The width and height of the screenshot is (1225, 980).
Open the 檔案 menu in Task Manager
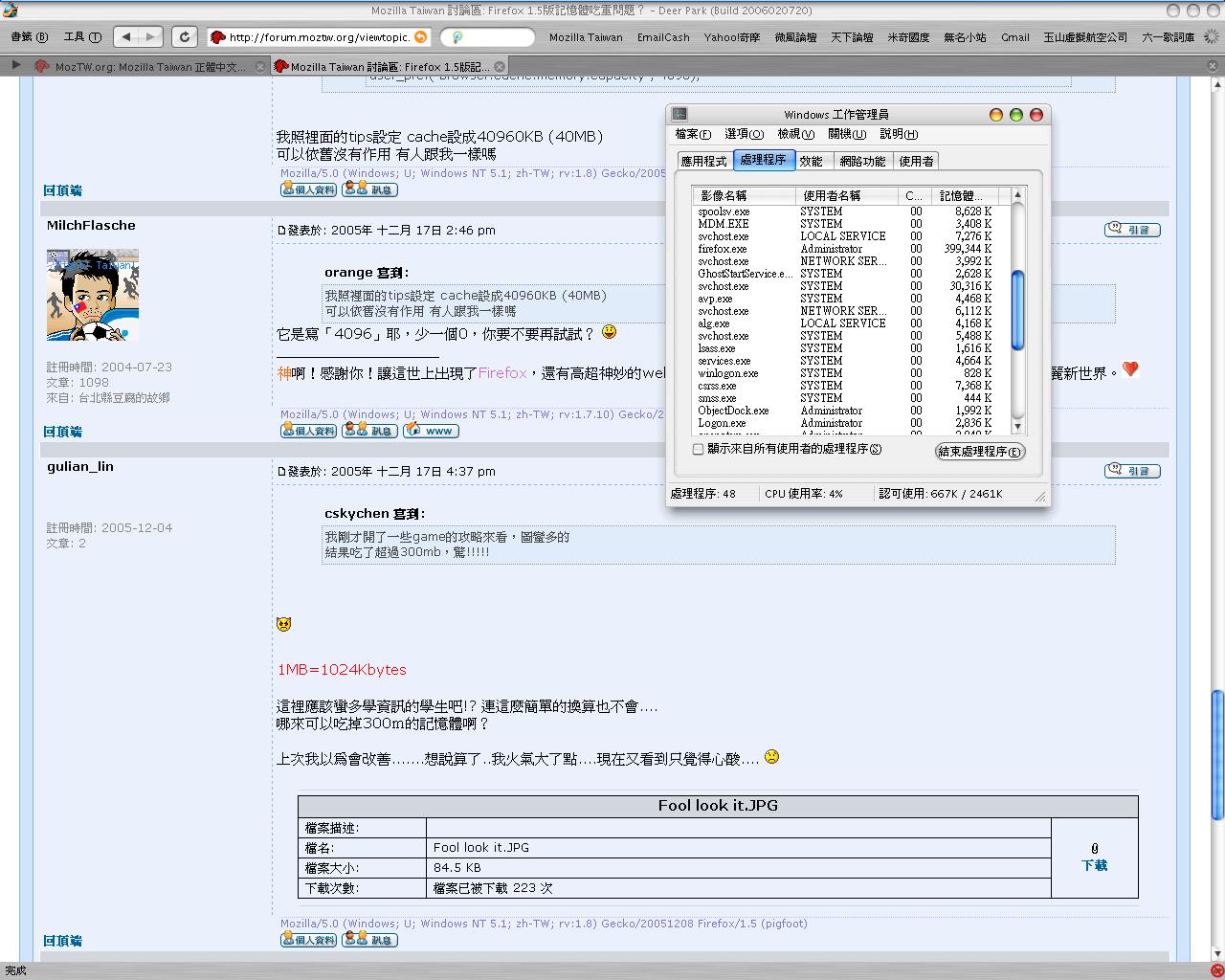pos(692,134)
